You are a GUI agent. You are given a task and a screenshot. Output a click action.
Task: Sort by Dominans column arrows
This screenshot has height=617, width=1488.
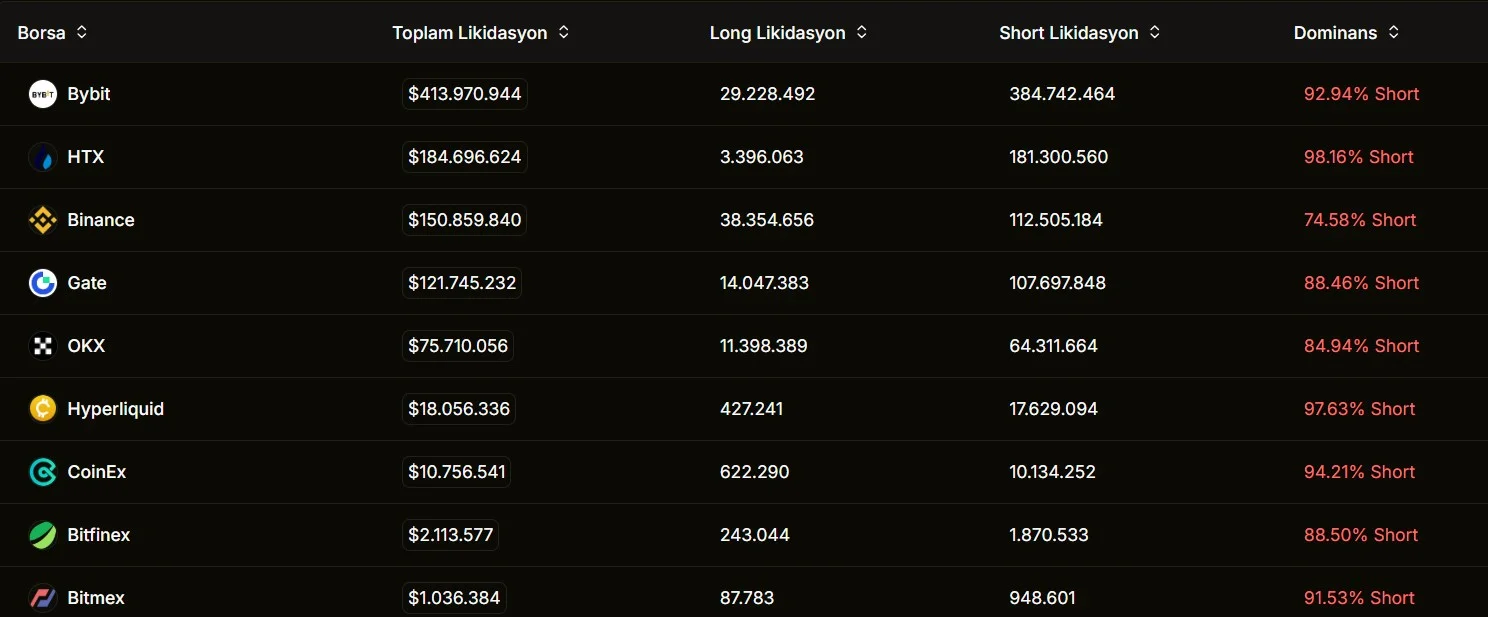pos(1394,32)
